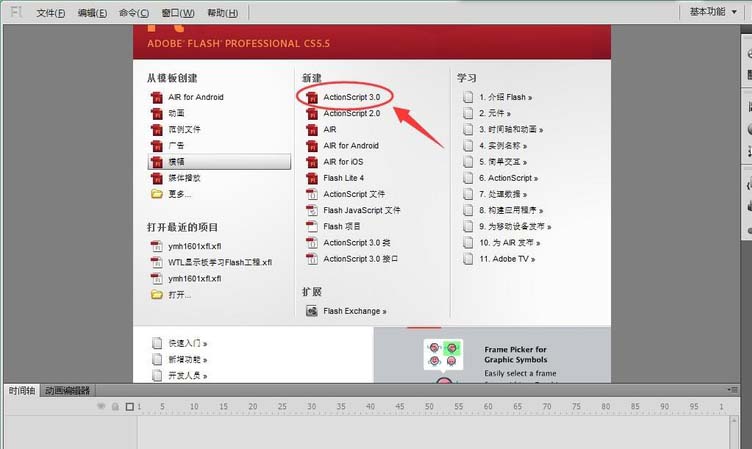Click the Flash 项目 icon
This screenshot has width=752, height=449.
pyautogui.click(x=312, y=226)
